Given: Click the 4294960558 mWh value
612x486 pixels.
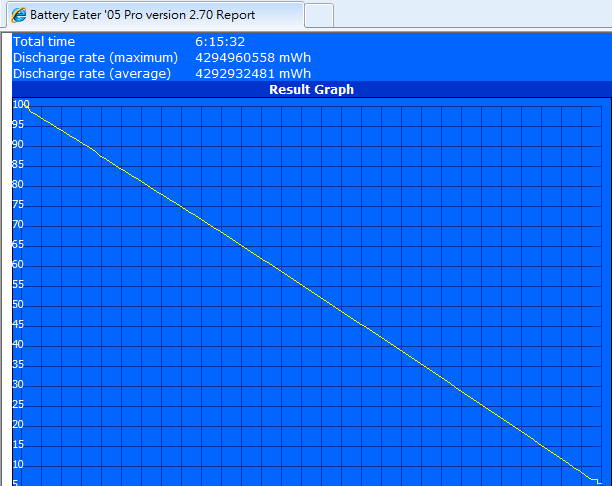Looking at the screenshot, I should coord(253,58).
